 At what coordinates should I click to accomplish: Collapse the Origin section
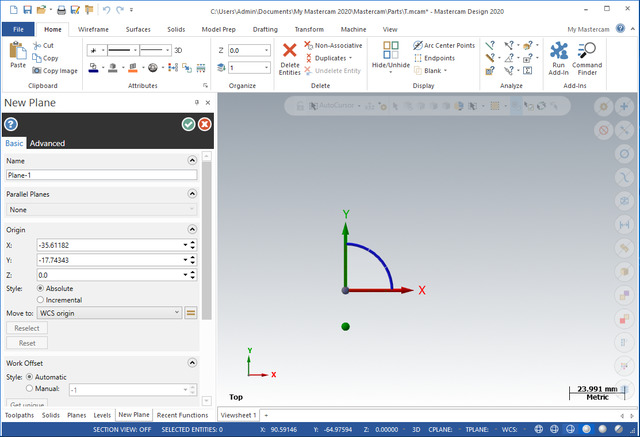point(191,229)
